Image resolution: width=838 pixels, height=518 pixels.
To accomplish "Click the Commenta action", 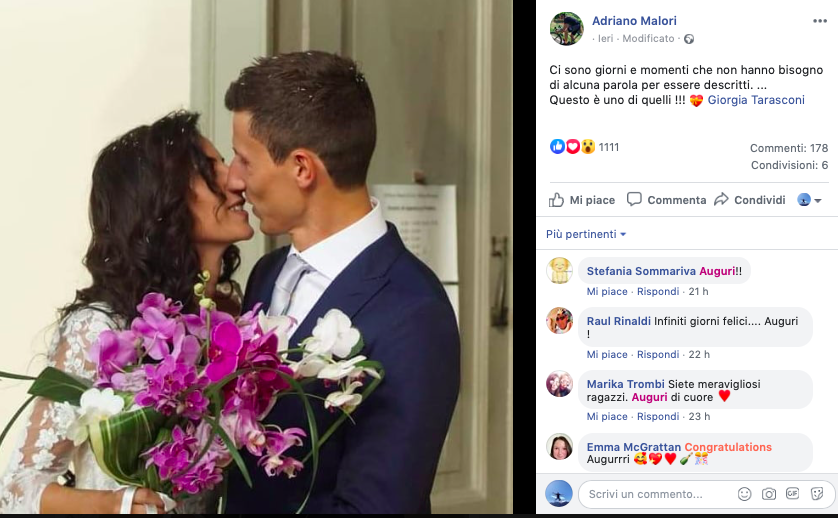I will tap(666, 200).
